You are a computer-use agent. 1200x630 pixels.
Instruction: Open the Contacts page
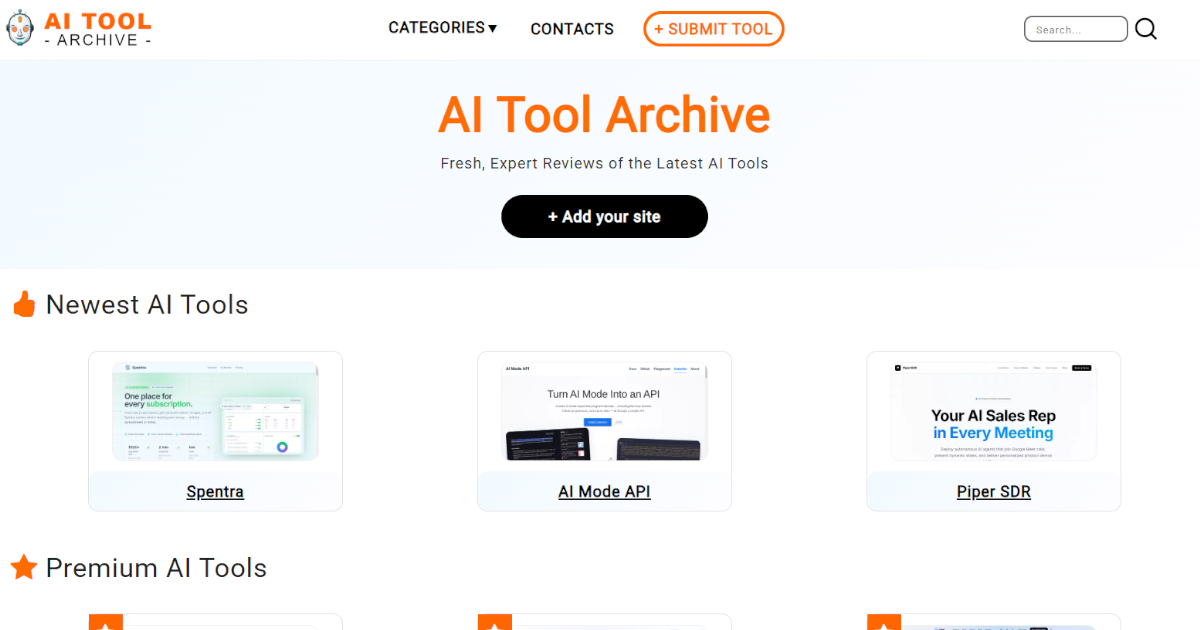click(571, 29)
